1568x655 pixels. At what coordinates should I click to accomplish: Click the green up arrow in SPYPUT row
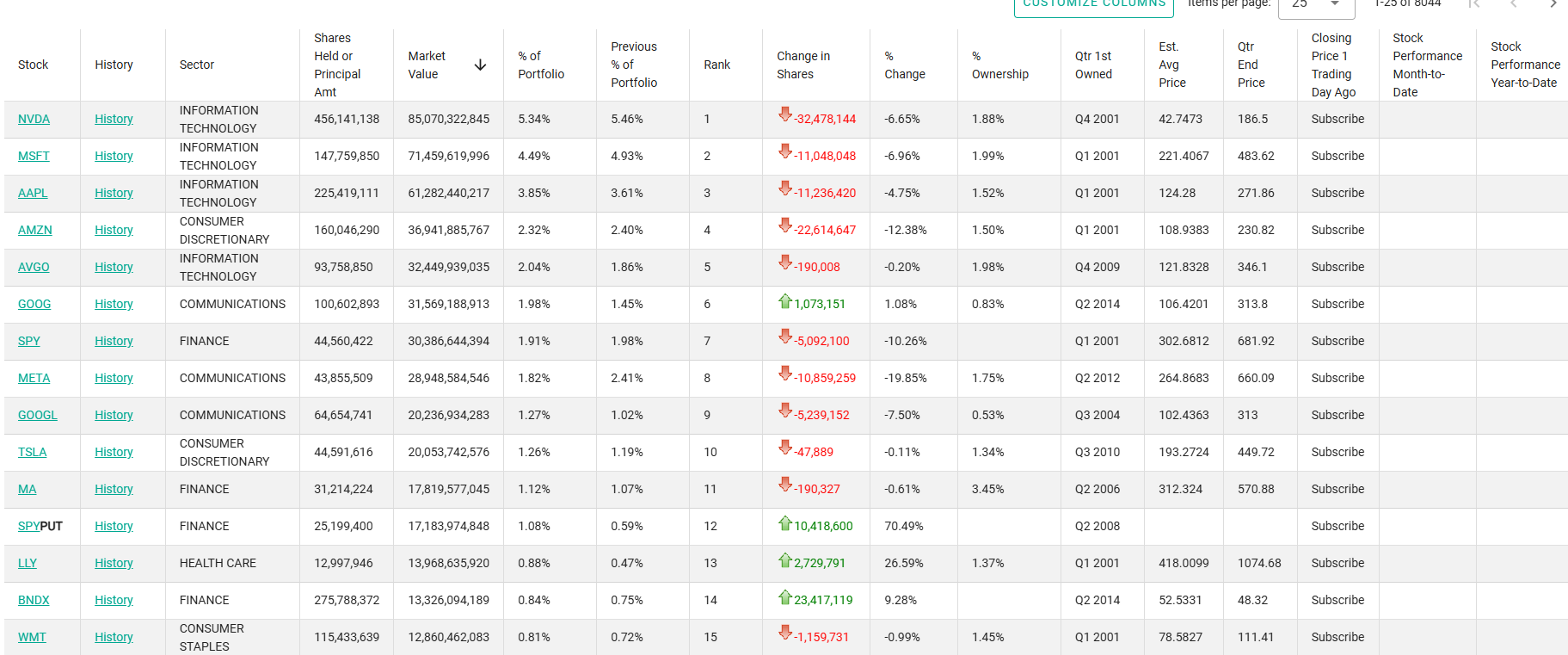[x=784, y=523]
